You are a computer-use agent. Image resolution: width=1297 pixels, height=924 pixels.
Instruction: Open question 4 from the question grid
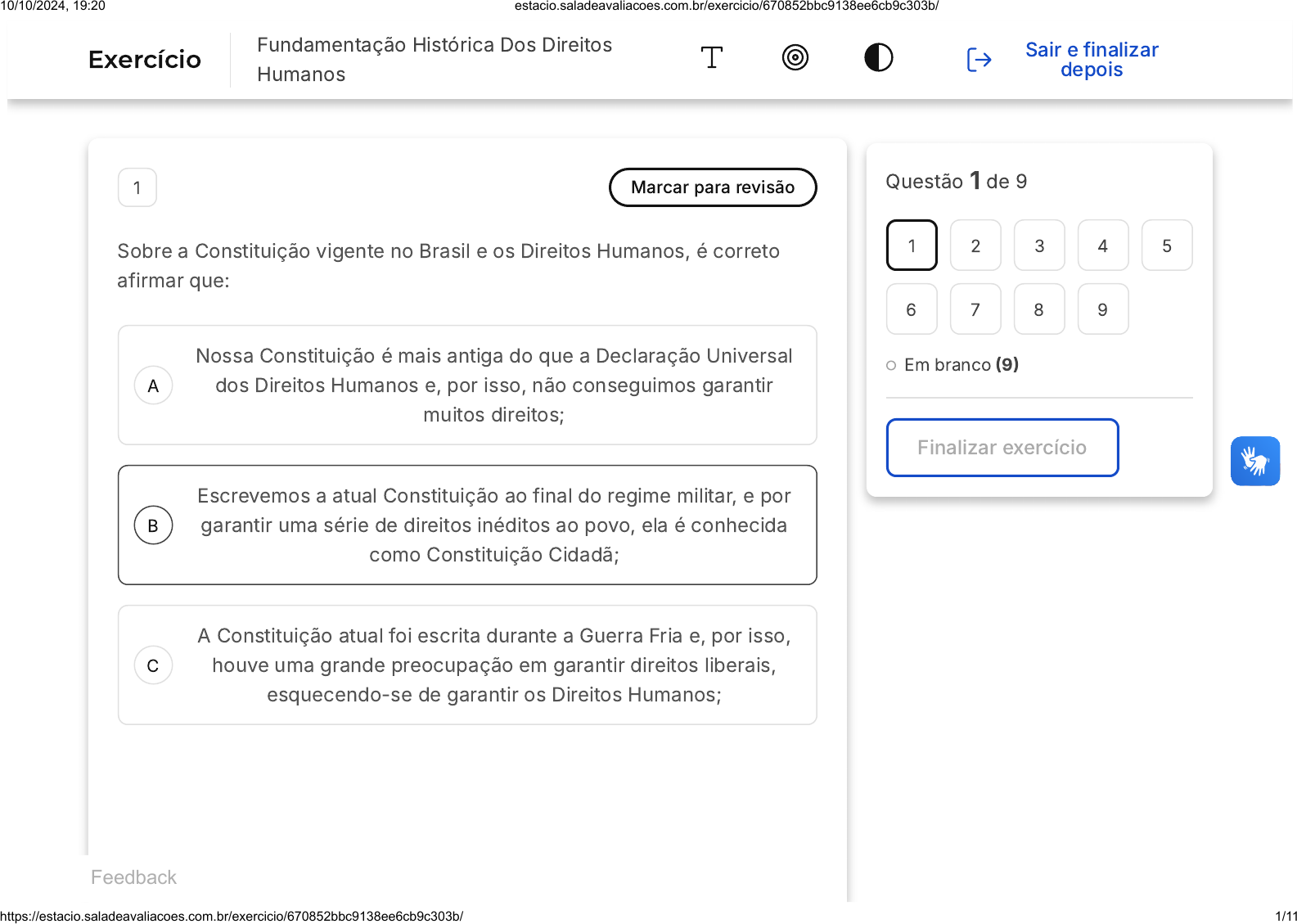click(1102, 246)
